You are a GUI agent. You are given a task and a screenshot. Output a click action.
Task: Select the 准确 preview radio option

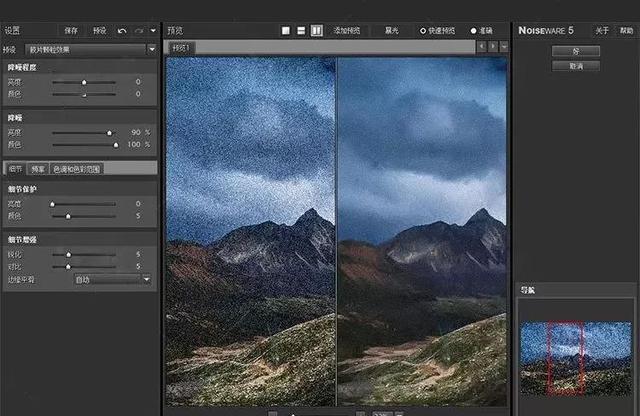coord(474,31)
